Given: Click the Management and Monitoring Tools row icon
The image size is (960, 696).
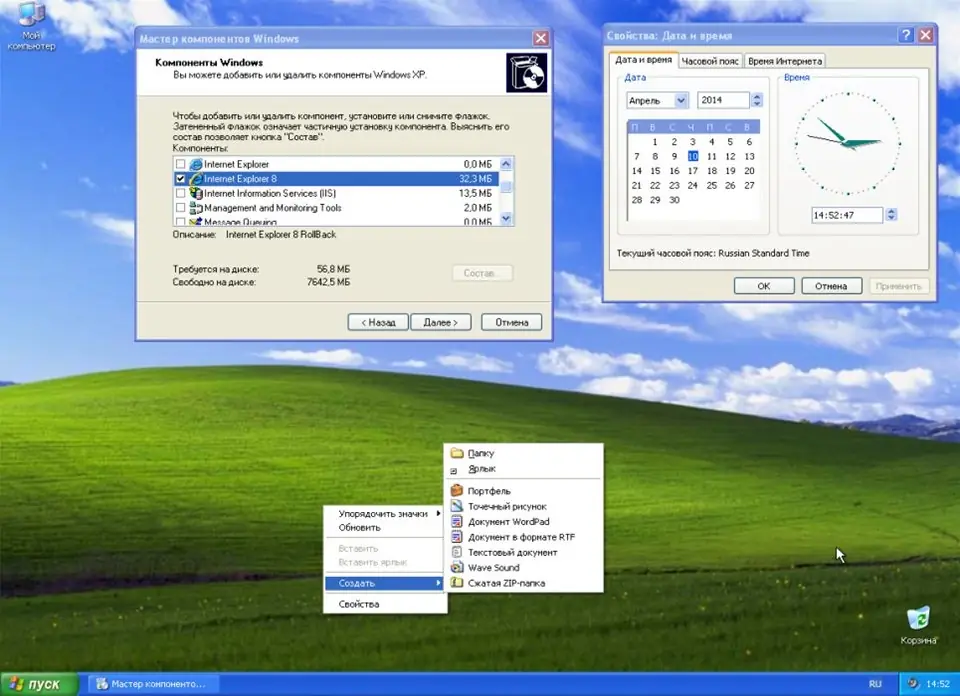Looking at the screenshot, I should tap(196, 208).
